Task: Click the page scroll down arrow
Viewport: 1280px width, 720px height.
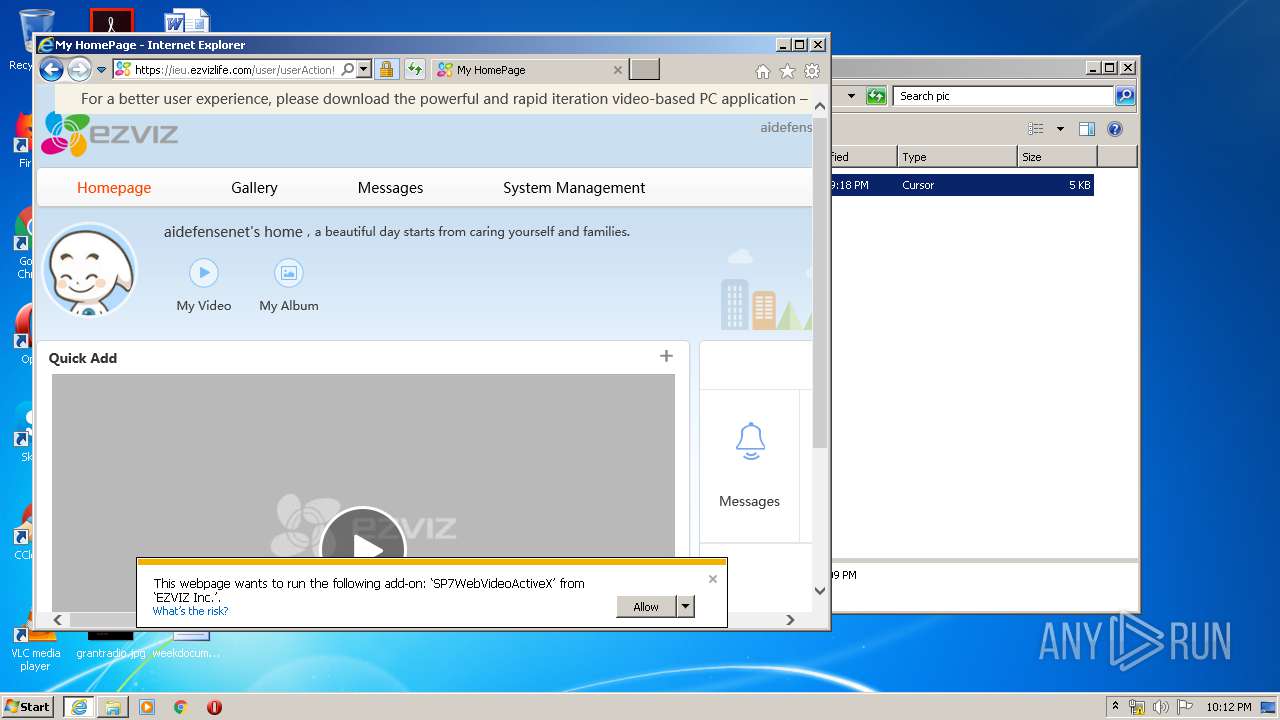Action: [x=820, y=590]
